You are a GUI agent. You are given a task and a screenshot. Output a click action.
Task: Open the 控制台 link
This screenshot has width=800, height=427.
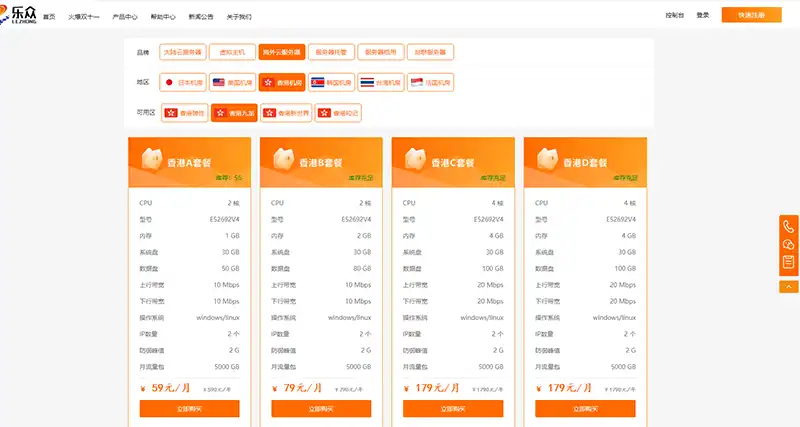pyautogui.click(x=674, y=15)
